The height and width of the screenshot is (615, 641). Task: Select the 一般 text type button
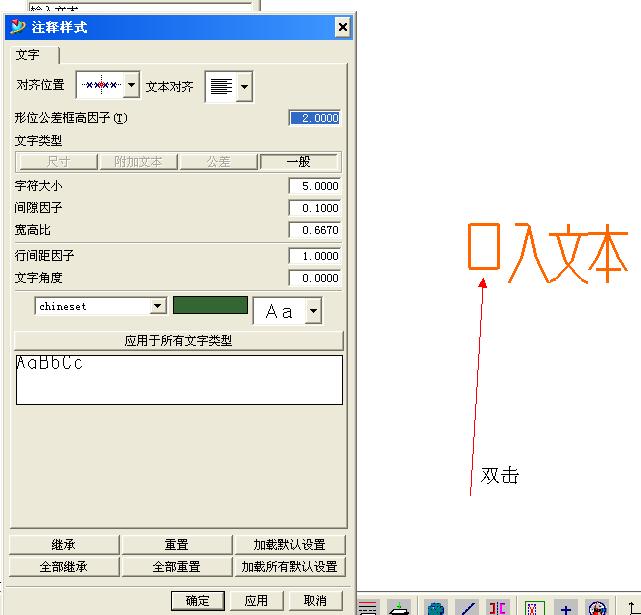(x=298, y=162)
